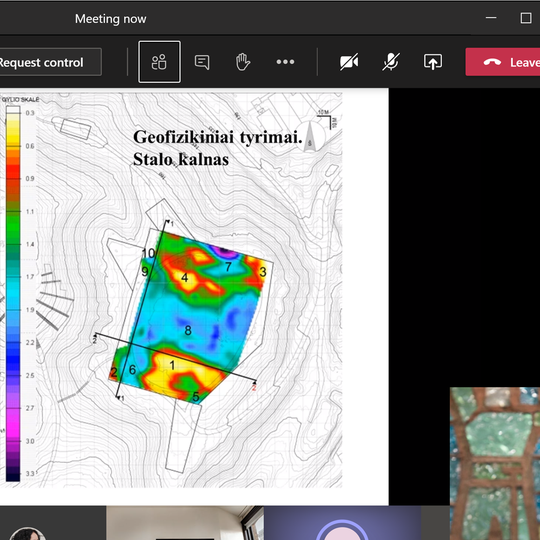Open the participants panel icon
This screenshot has height=540, width=540.
(159, 62)
